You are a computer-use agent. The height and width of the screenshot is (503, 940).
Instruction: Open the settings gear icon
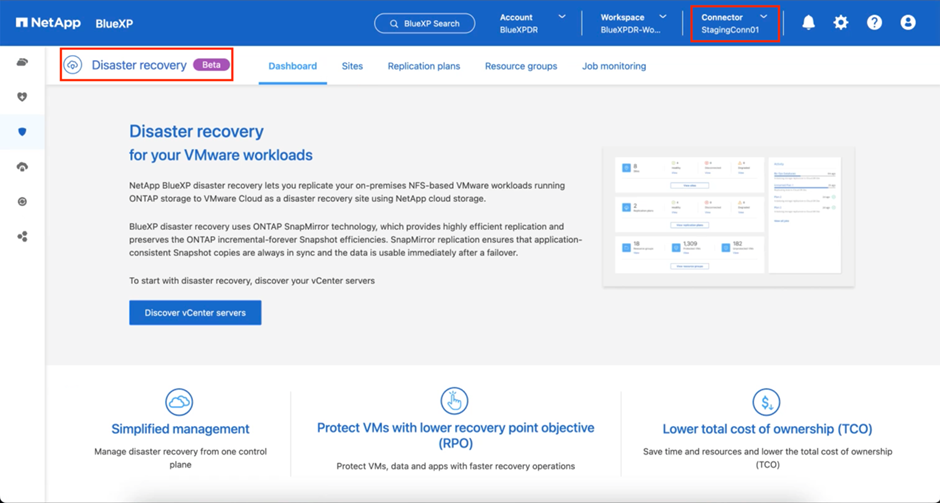tap(841, 23)
